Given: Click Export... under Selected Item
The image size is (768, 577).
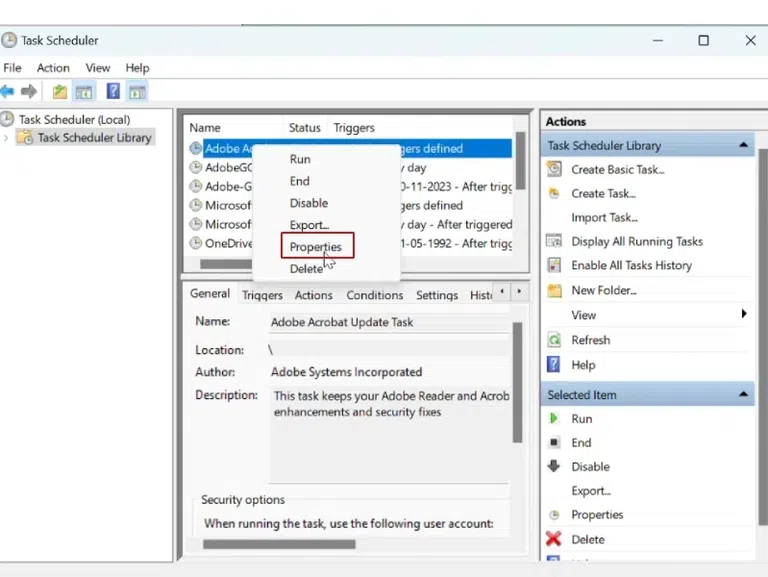Looking at the screenshot, I should coord(591,490).
